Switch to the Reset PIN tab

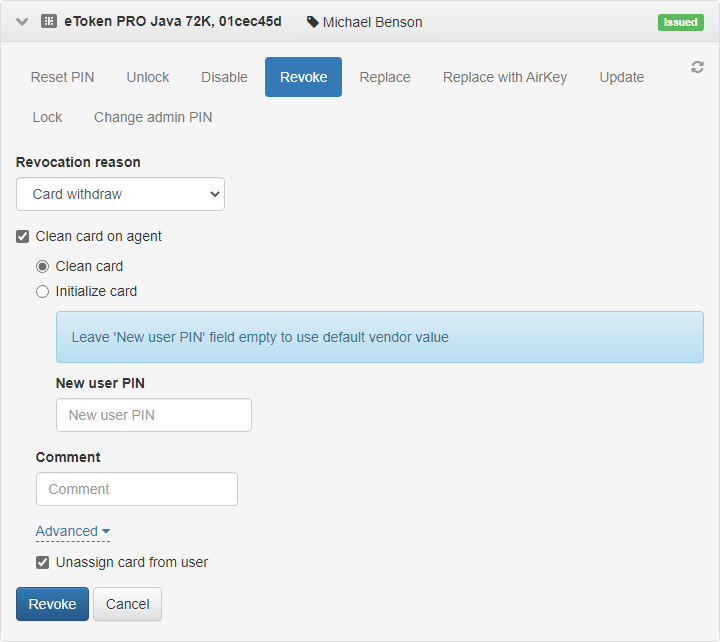63,77
